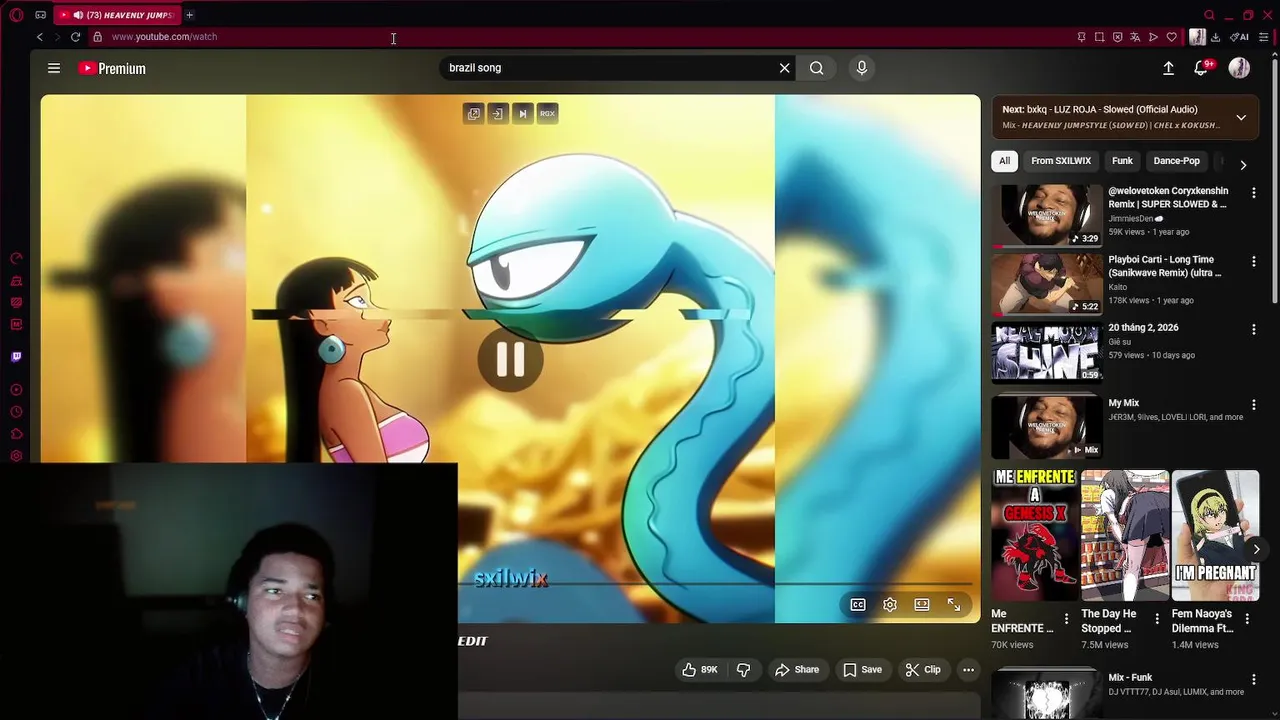Open the downloads icon in browser toolbar
Image resolution: width=1280 pixels, height=720 pixels.
pos(1215,37)
